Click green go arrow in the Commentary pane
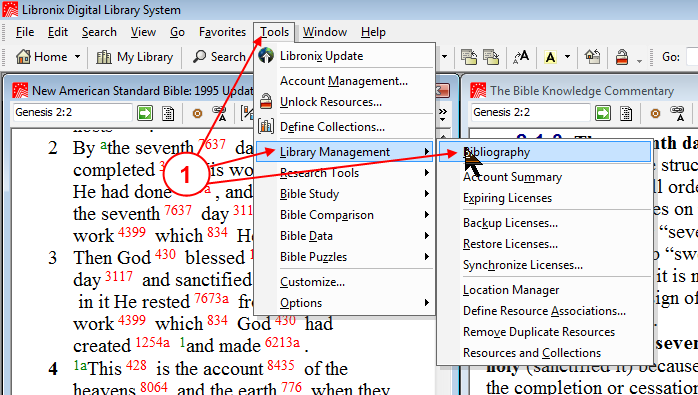This screenshot has width=698, height=395. [603, 113]
